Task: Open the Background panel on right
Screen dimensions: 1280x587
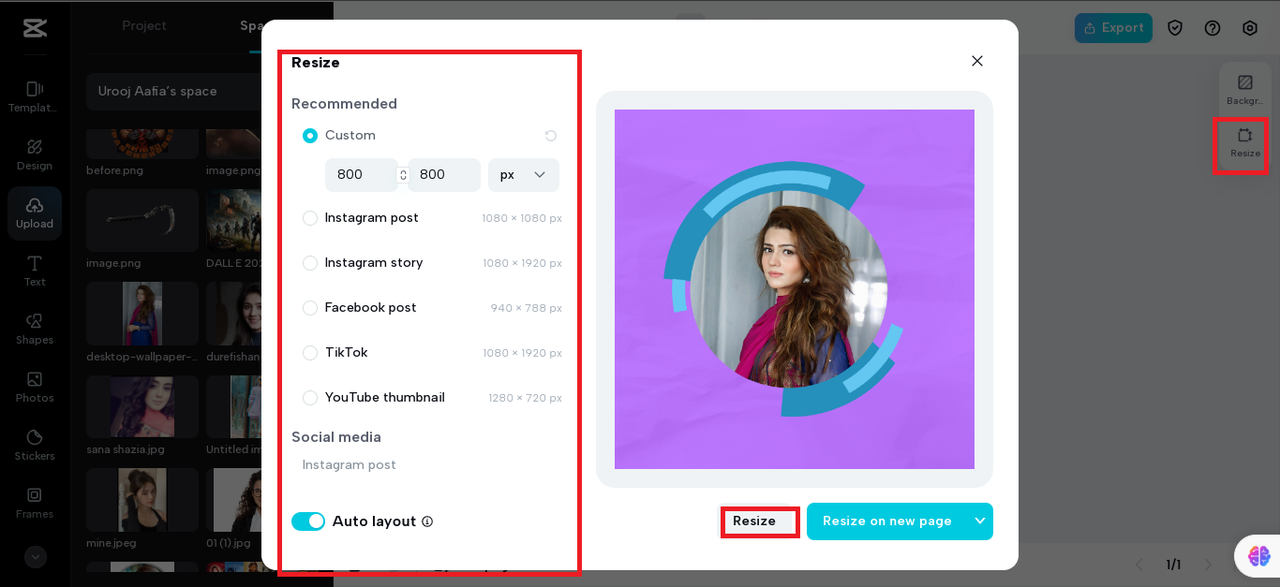Action: coord(1245,90)
